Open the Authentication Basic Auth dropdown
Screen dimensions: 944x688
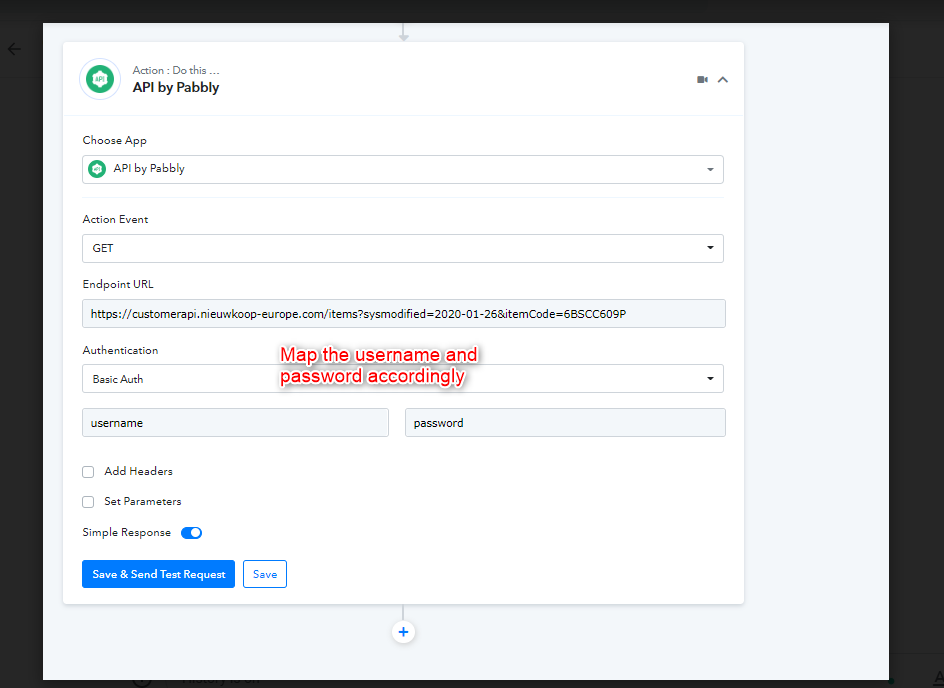tap(403, 379)
